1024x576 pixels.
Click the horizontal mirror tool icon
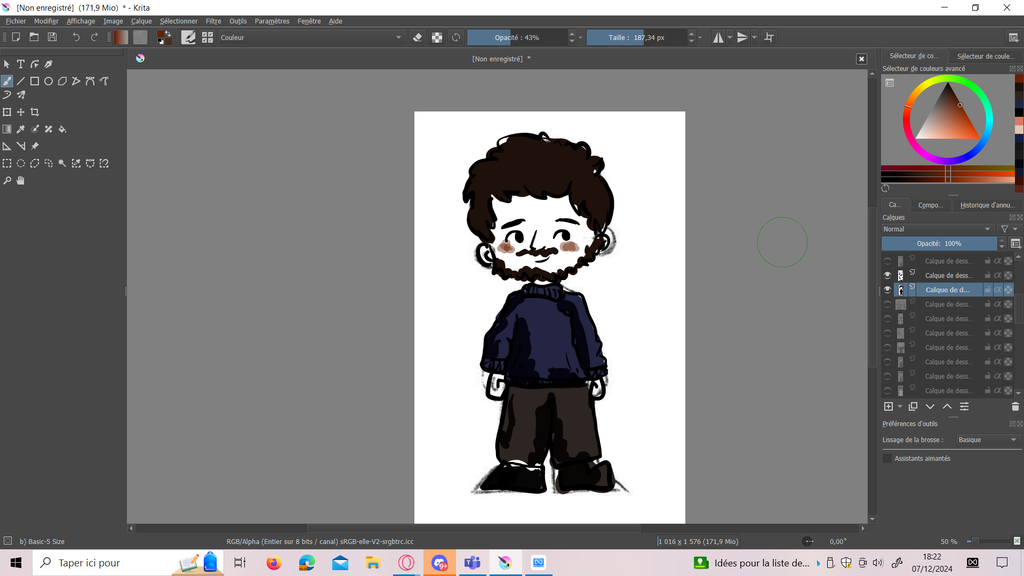click(718, 37)
